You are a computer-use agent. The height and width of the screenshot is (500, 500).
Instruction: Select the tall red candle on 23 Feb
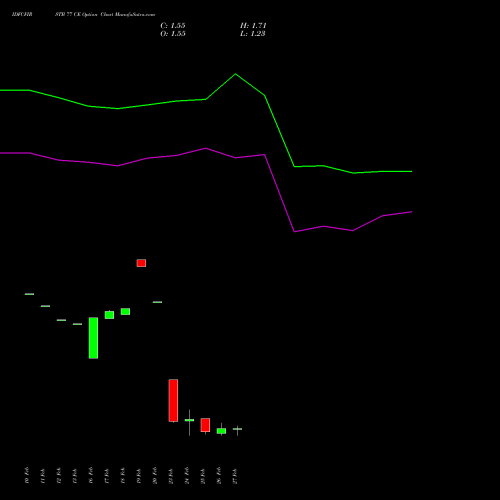click(173, 401)
